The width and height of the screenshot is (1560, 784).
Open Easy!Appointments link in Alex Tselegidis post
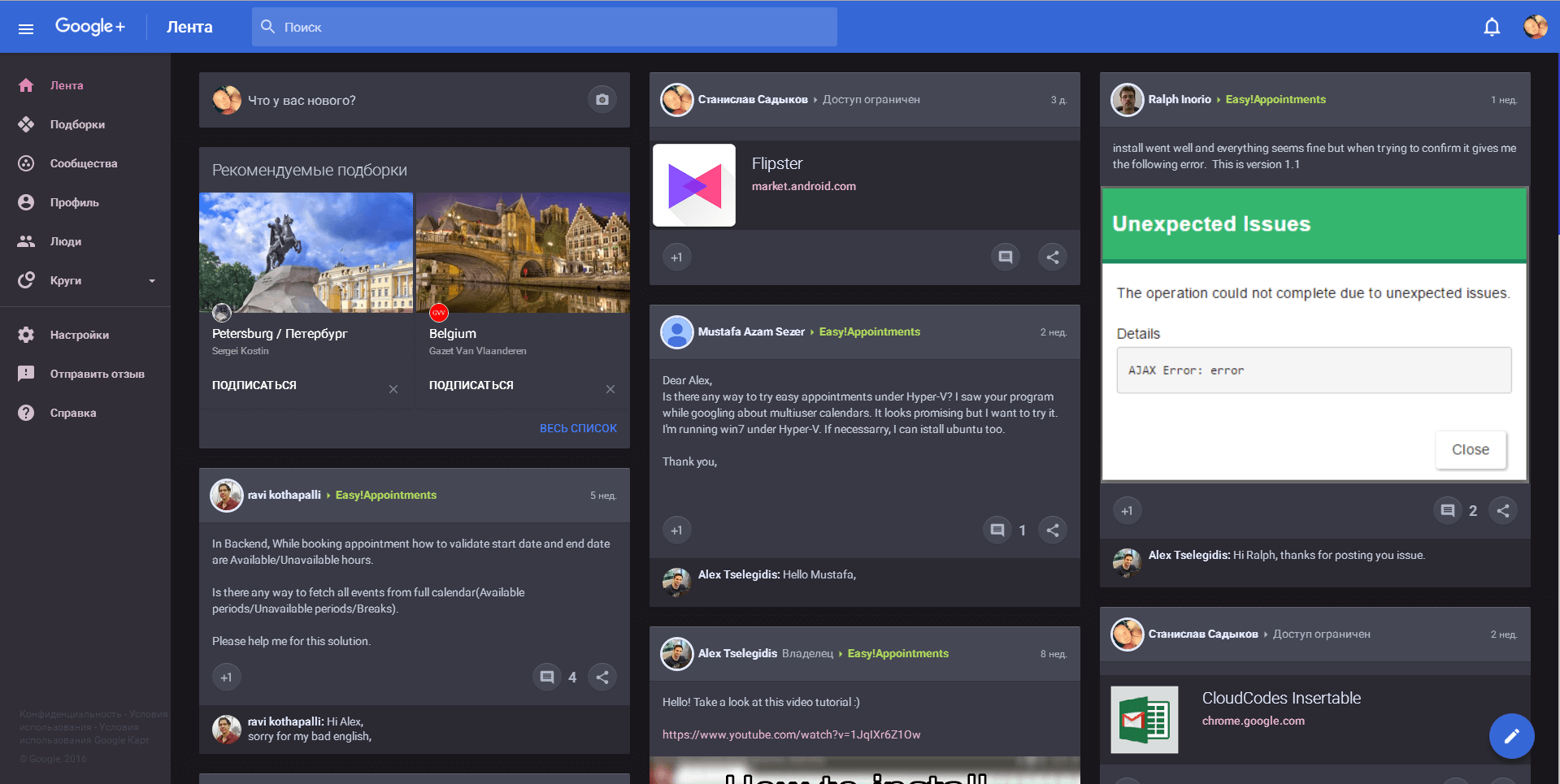[898, 653]
